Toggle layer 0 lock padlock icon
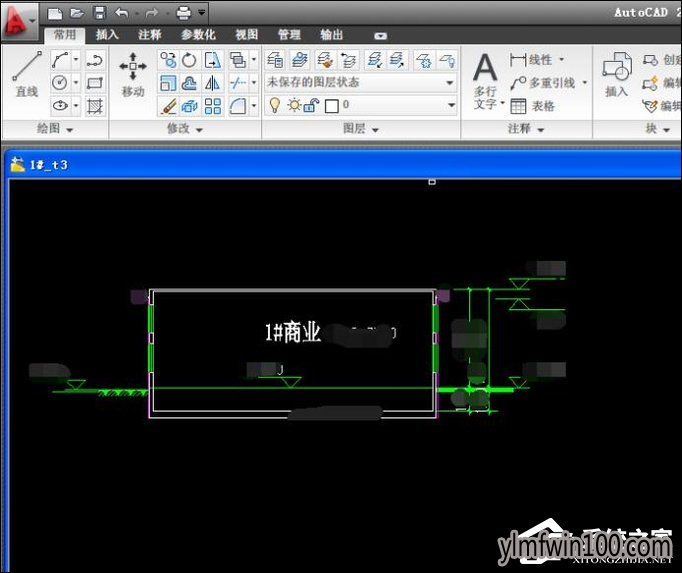 point(312,105)
